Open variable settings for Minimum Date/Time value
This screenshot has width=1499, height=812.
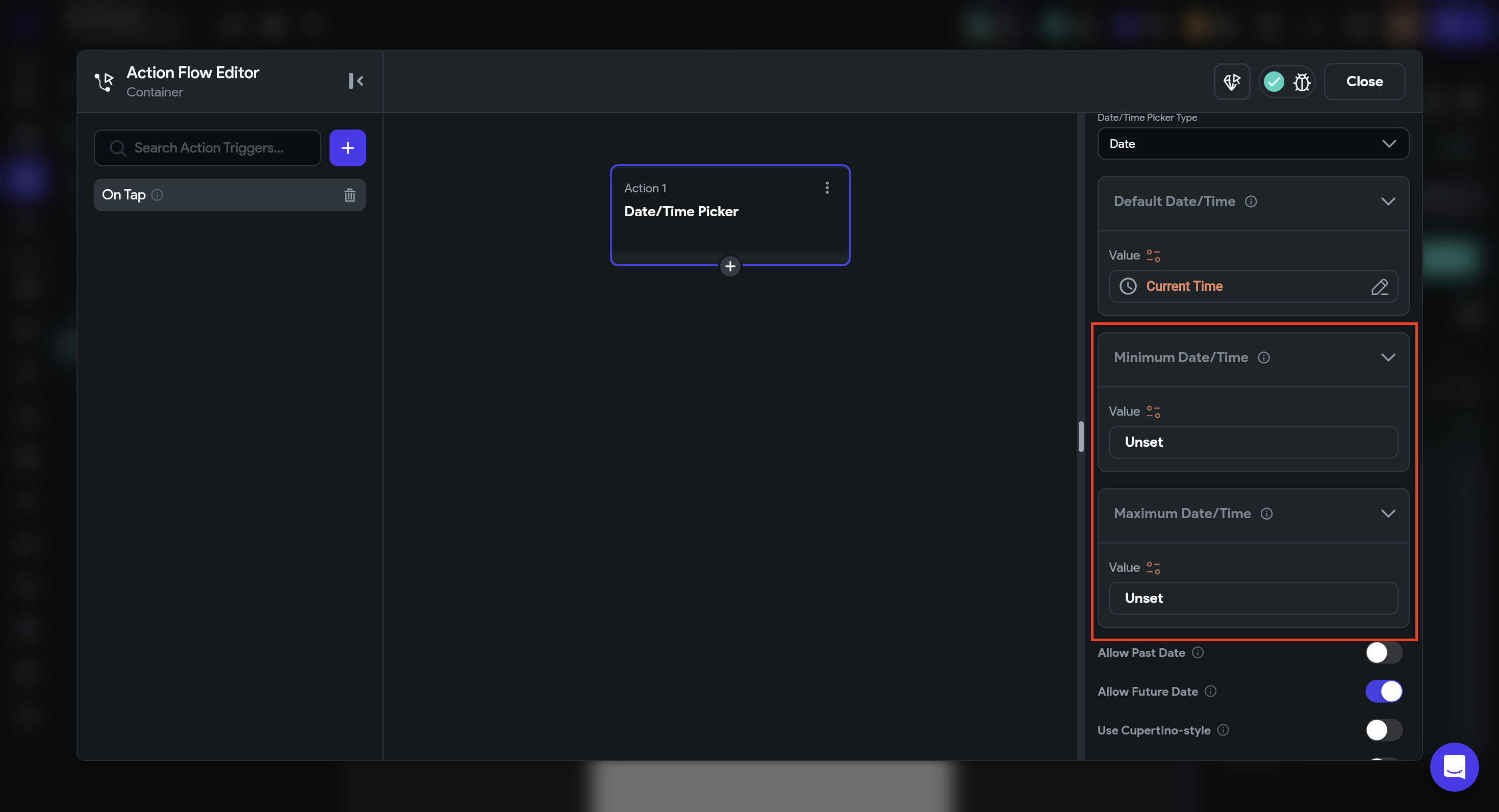pyautogui.click(x=1153, y=412)
